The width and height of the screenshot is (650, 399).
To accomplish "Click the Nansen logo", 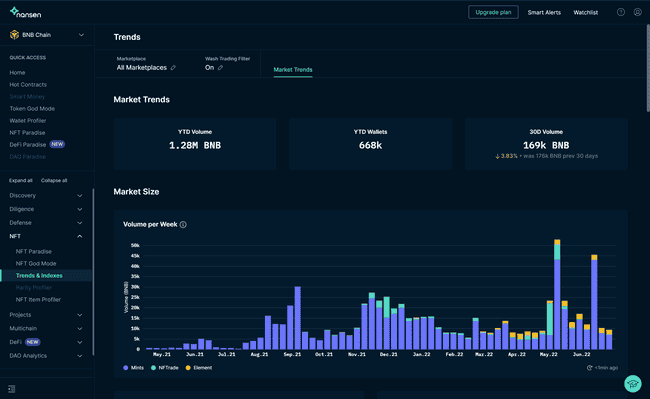I will click(25, 13).
